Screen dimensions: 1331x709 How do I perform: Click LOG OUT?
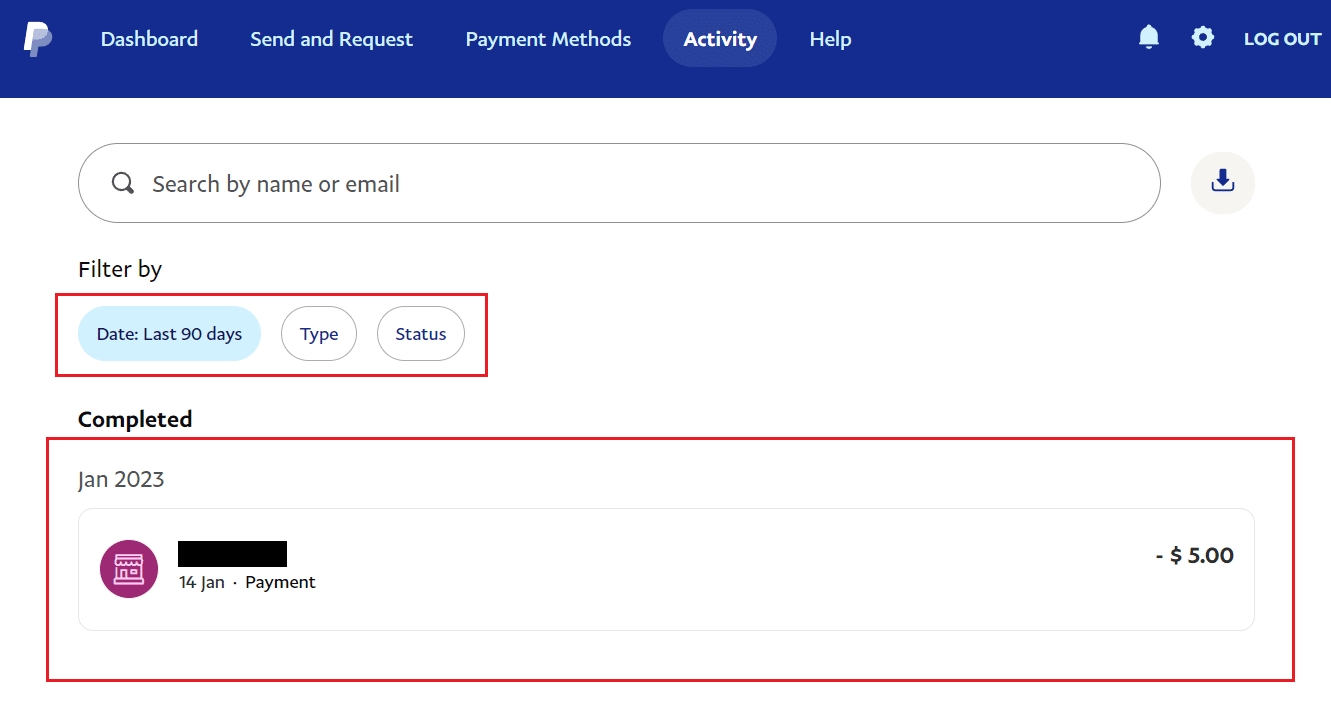pos(1282,39)
